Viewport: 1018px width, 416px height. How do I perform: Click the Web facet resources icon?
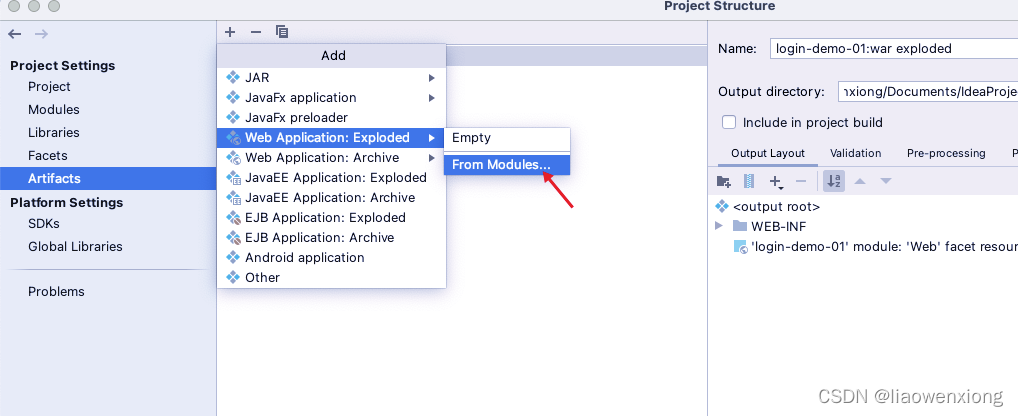(739, 247)
